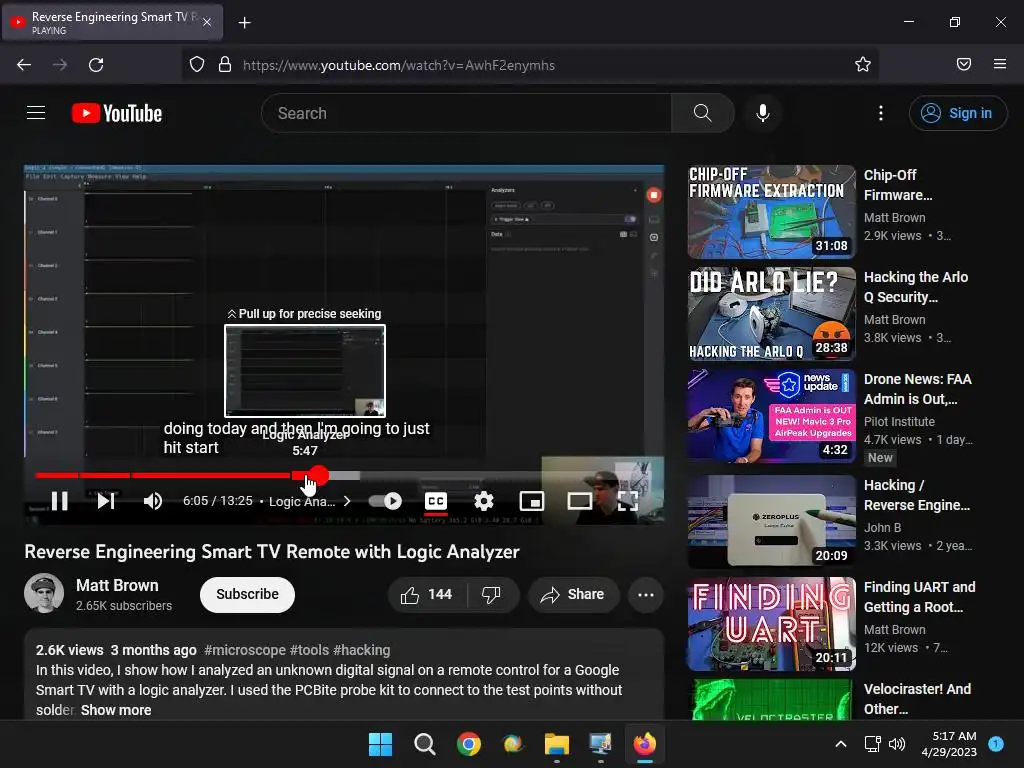Bookmark this page with star
Viewport: 1024px width, 768px height.
[x=863, y=65]
